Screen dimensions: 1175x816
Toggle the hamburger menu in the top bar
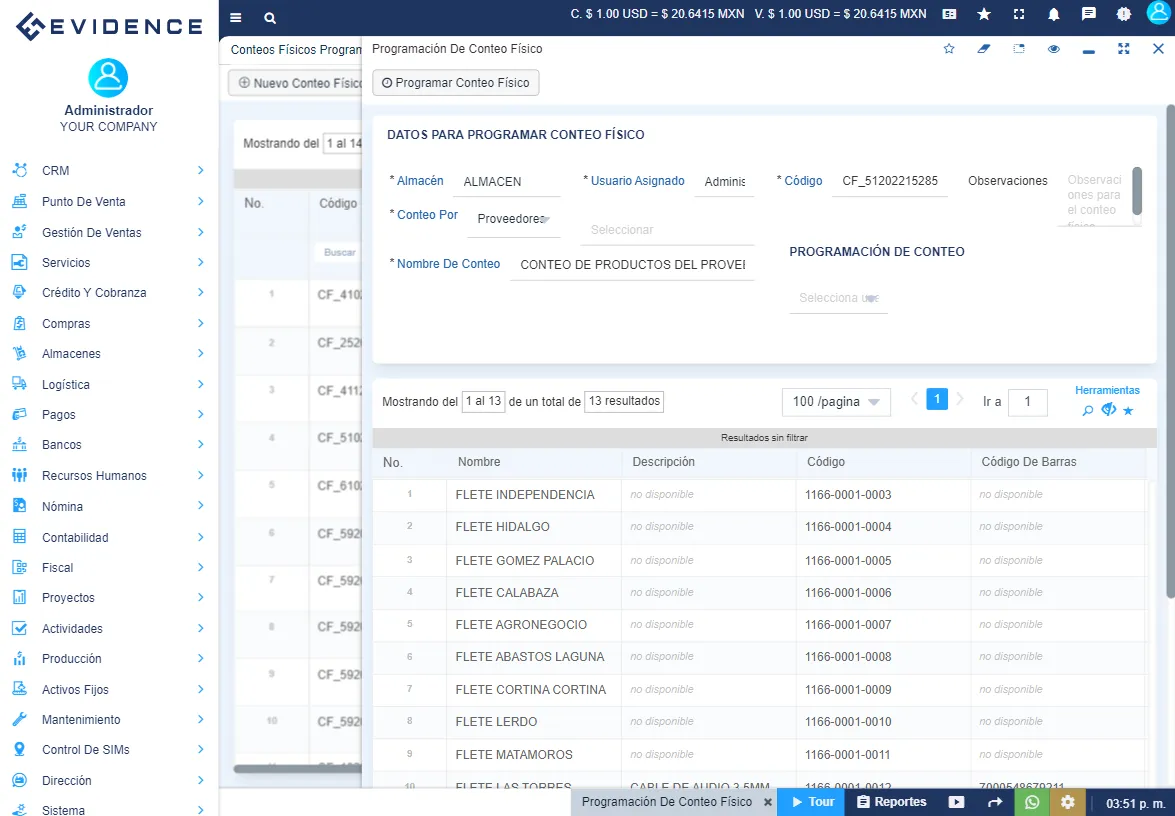click(236, 17)
